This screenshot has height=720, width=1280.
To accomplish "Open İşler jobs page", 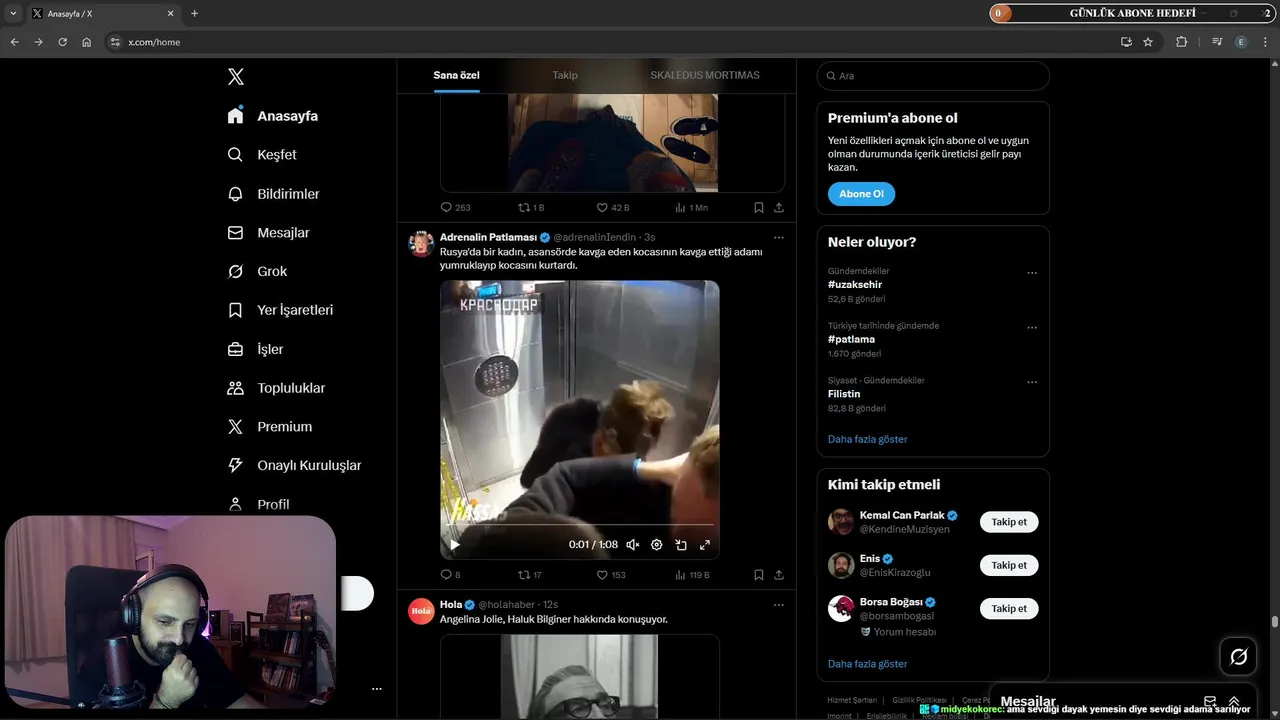I will tap(255, 349).
